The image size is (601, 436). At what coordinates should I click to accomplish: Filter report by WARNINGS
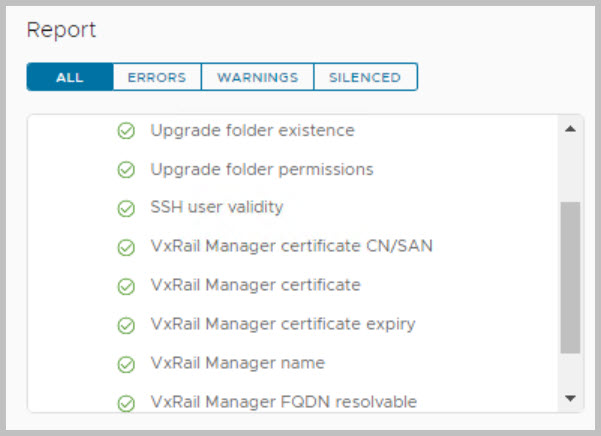tap(257, 77)
